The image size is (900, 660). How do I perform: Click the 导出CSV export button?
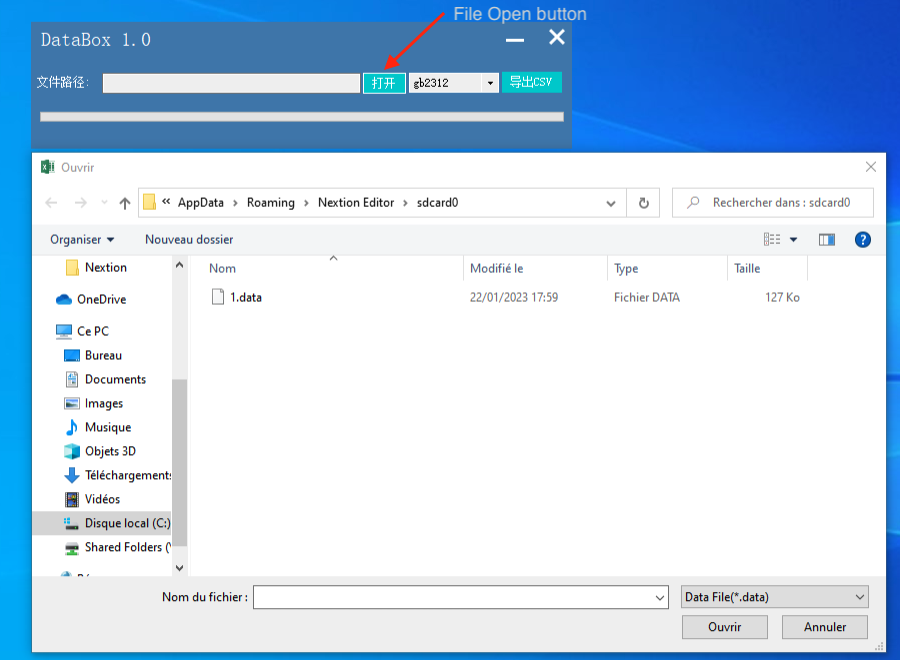[532, 82]
